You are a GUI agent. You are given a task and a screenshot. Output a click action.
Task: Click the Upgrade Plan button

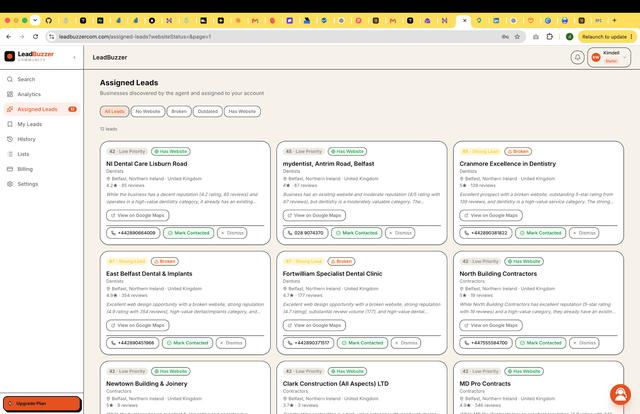[x=42, y=403]
